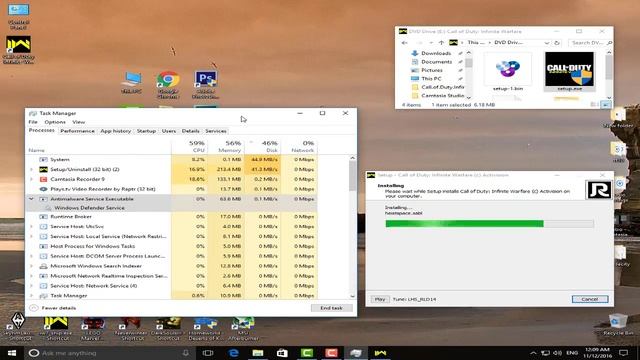Expand Microsoft Windows Search Indexer row

31,266
